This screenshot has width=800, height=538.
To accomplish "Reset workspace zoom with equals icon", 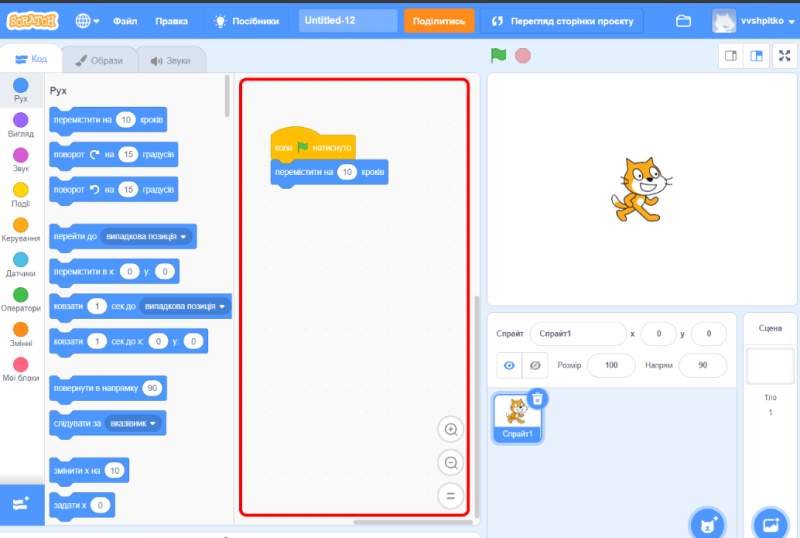I will [x=451, y=496].
